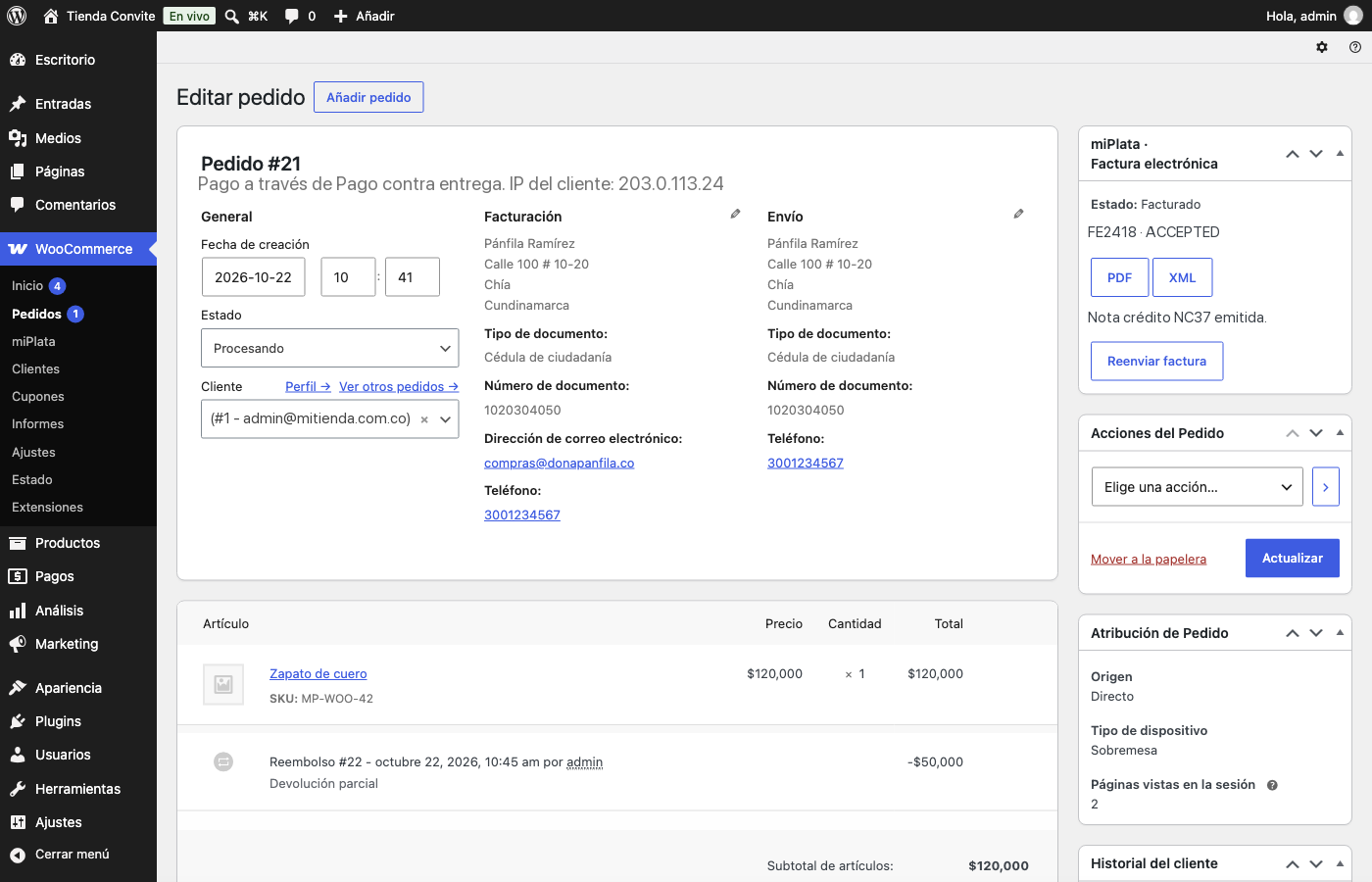1372x882 pixels.
Task: Click Ver otros pedidos link
Action: [399, 386]
